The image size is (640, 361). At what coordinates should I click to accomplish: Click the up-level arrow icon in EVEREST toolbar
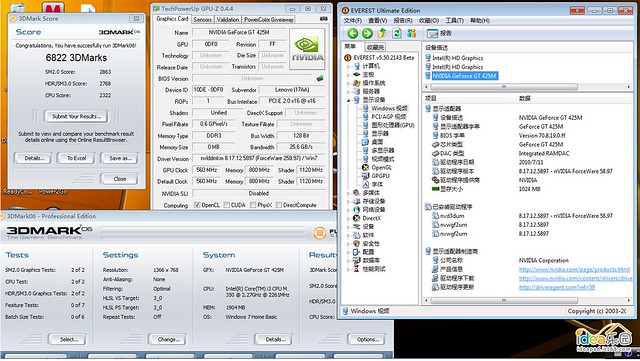382,33
